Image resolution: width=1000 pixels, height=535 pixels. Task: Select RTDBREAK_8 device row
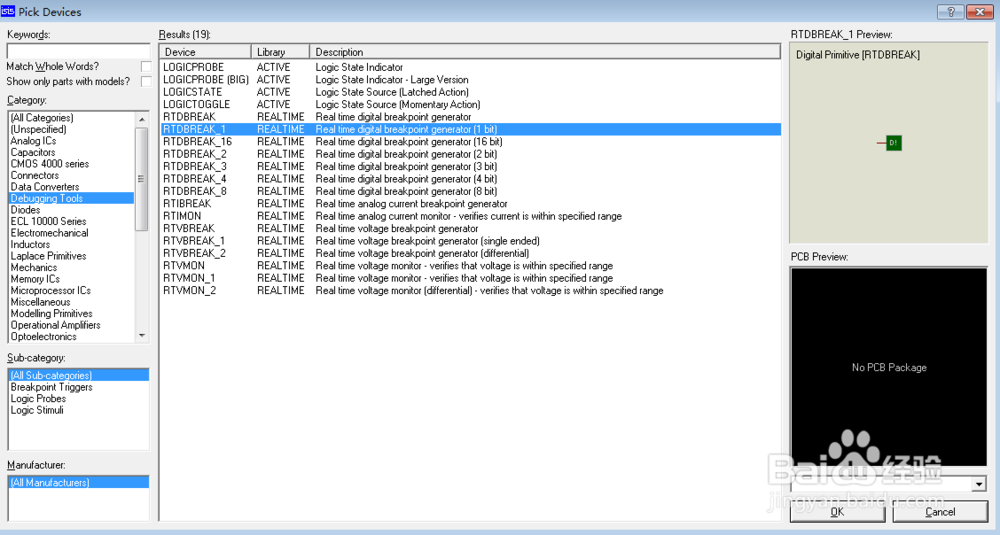point(470,191)
